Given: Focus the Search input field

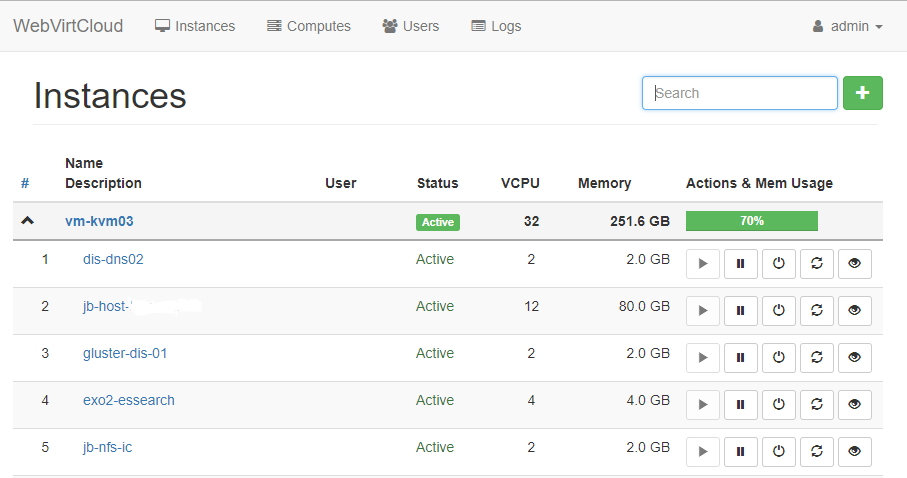Looking at the screenshot, I should (740, 93).
